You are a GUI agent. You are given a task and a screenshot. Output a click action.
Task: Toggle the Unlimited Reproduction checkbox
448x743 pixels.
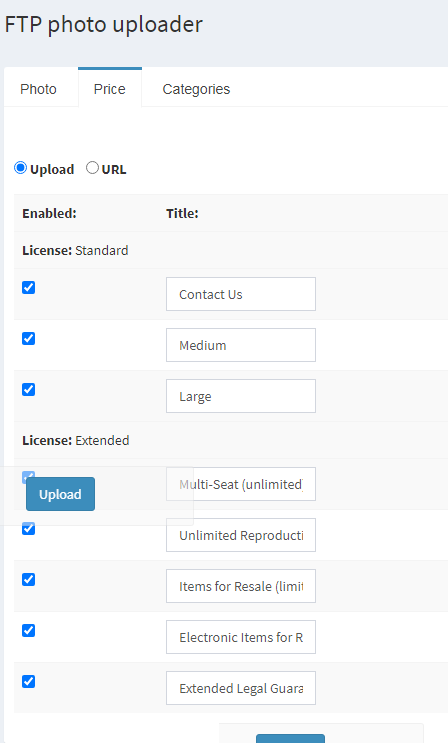pos(28,528)
